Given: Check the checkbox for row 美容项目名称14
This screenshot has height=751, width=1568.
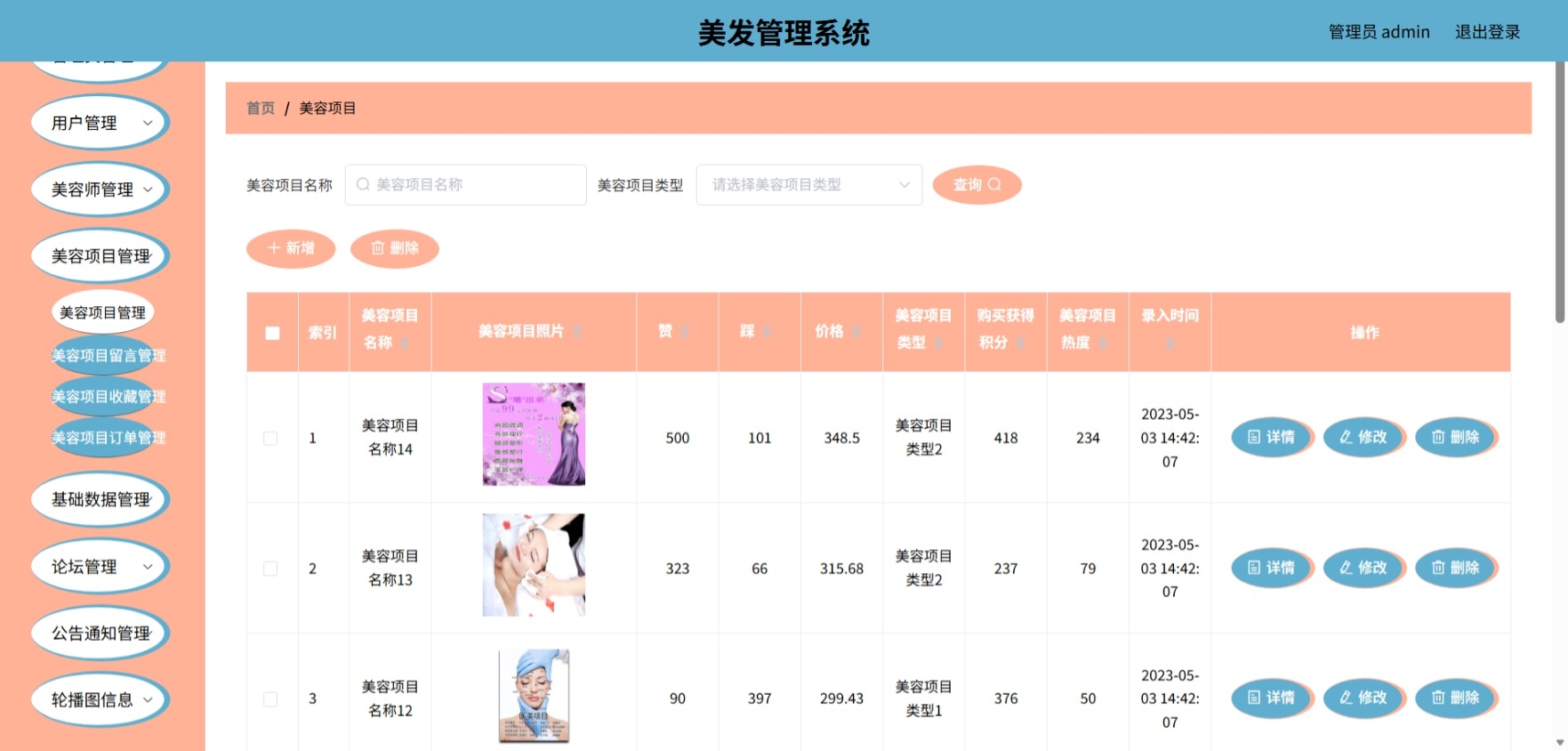Looking at the screenshot, I should tap(270, 438).
